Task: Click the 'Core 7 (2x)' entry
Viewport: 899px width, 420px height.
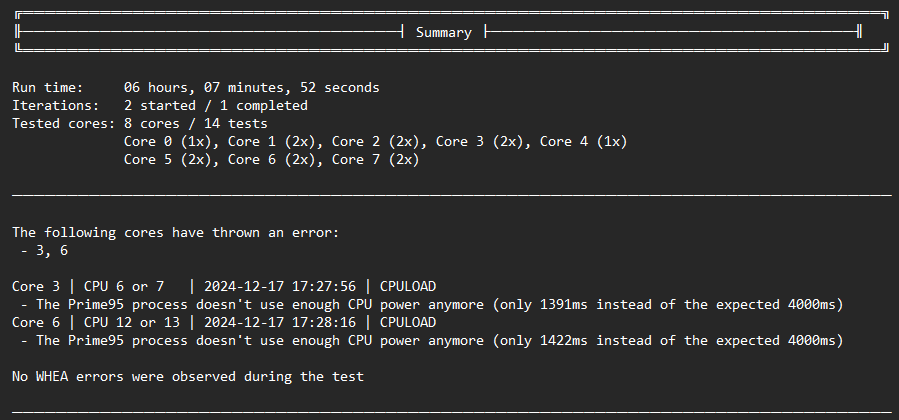Action: pyautogui.click(x=375, y=159)
